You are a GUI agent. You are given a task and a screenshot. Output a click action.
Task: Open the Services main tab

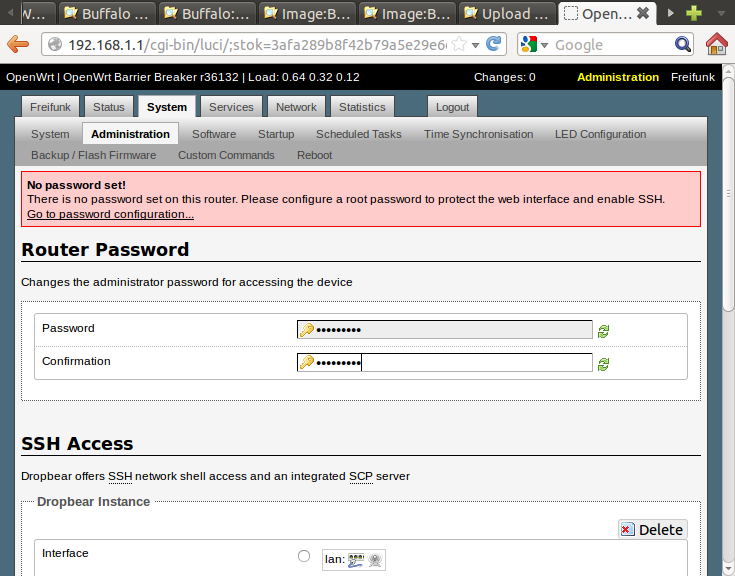click(x=231, y=107)
